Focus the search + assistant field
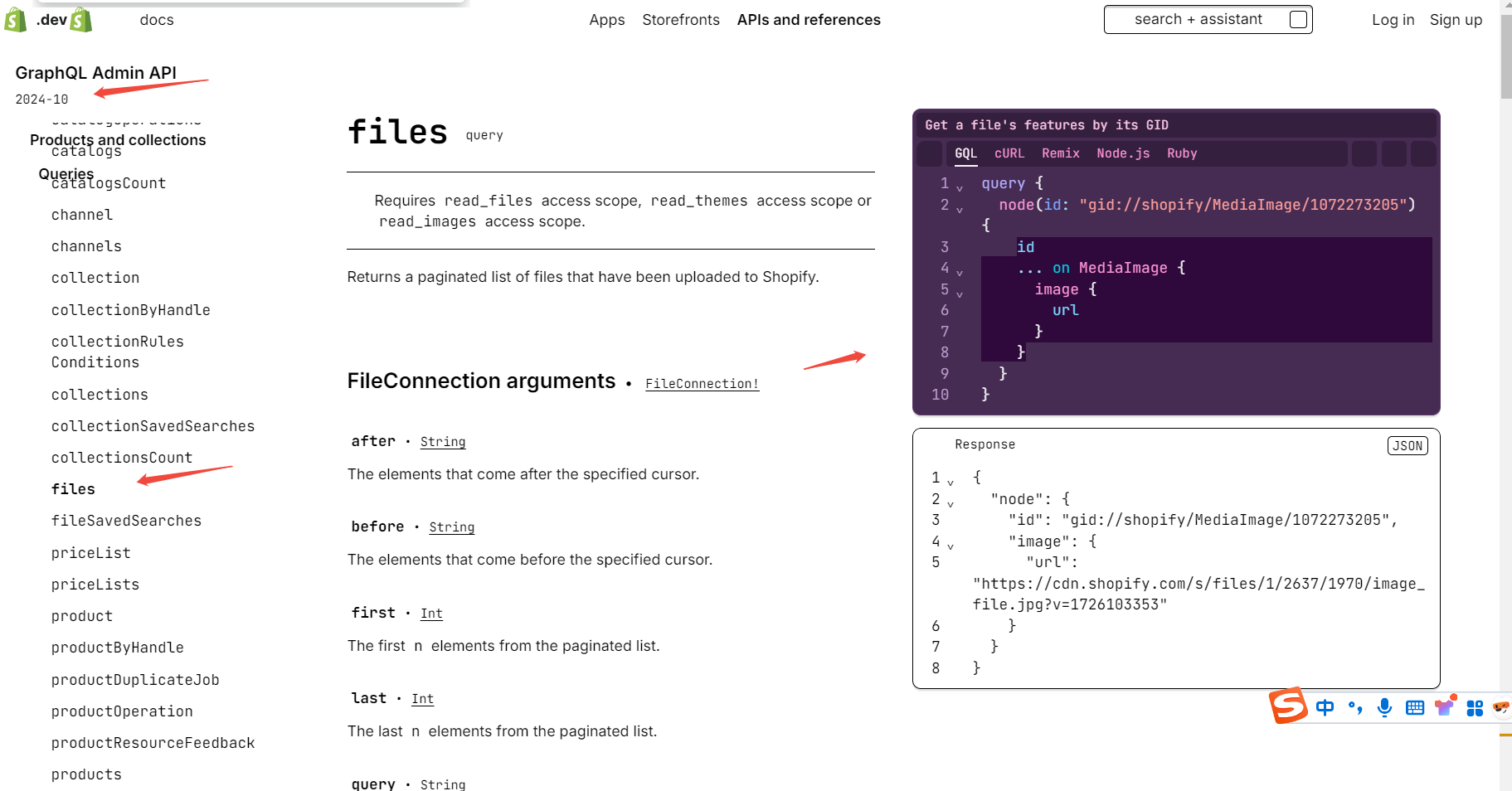Screen dimensions: 1512x791 click(x=1208, y=19)
